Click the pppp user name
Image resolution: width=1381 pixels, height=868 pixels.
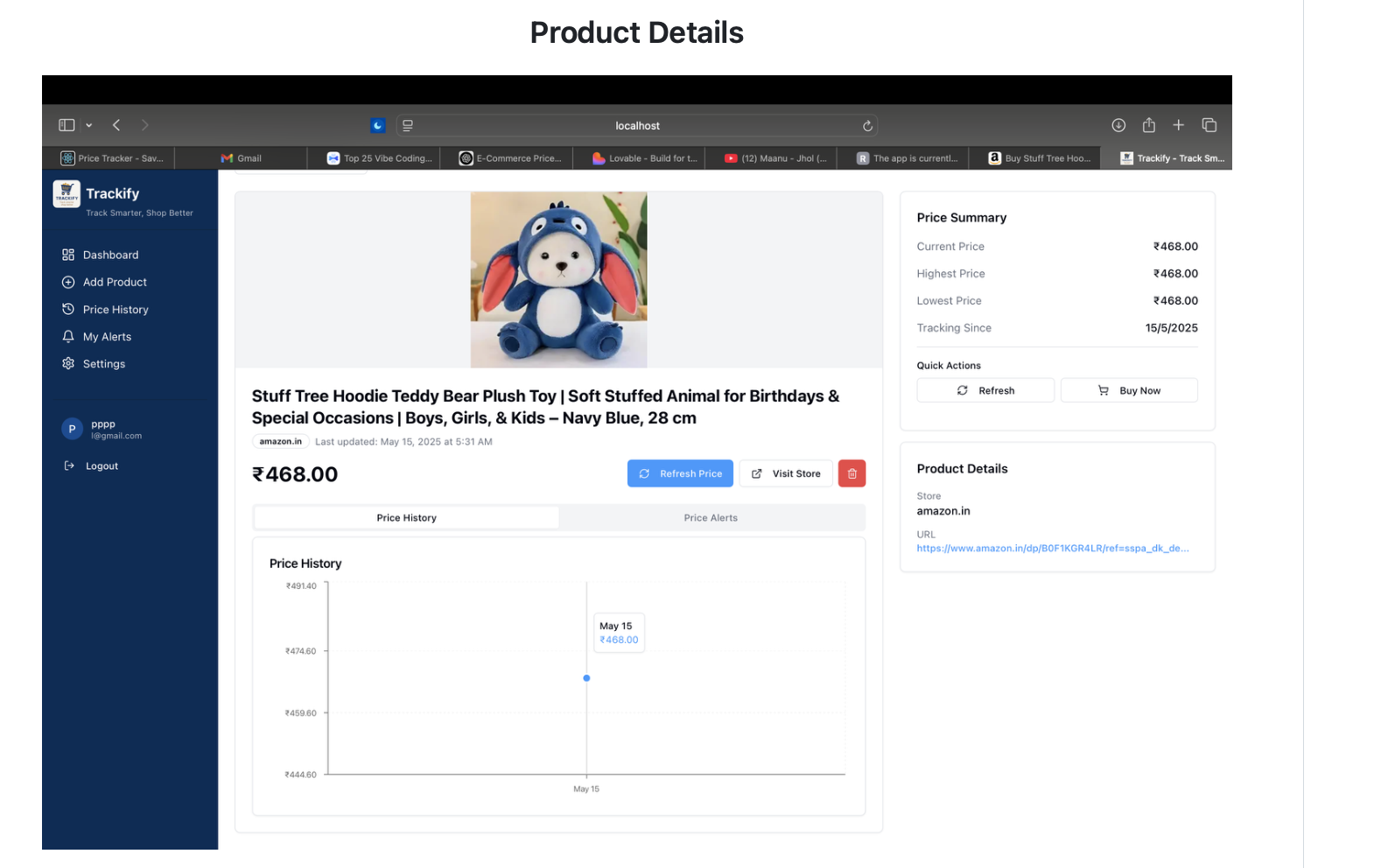point(103,424)
